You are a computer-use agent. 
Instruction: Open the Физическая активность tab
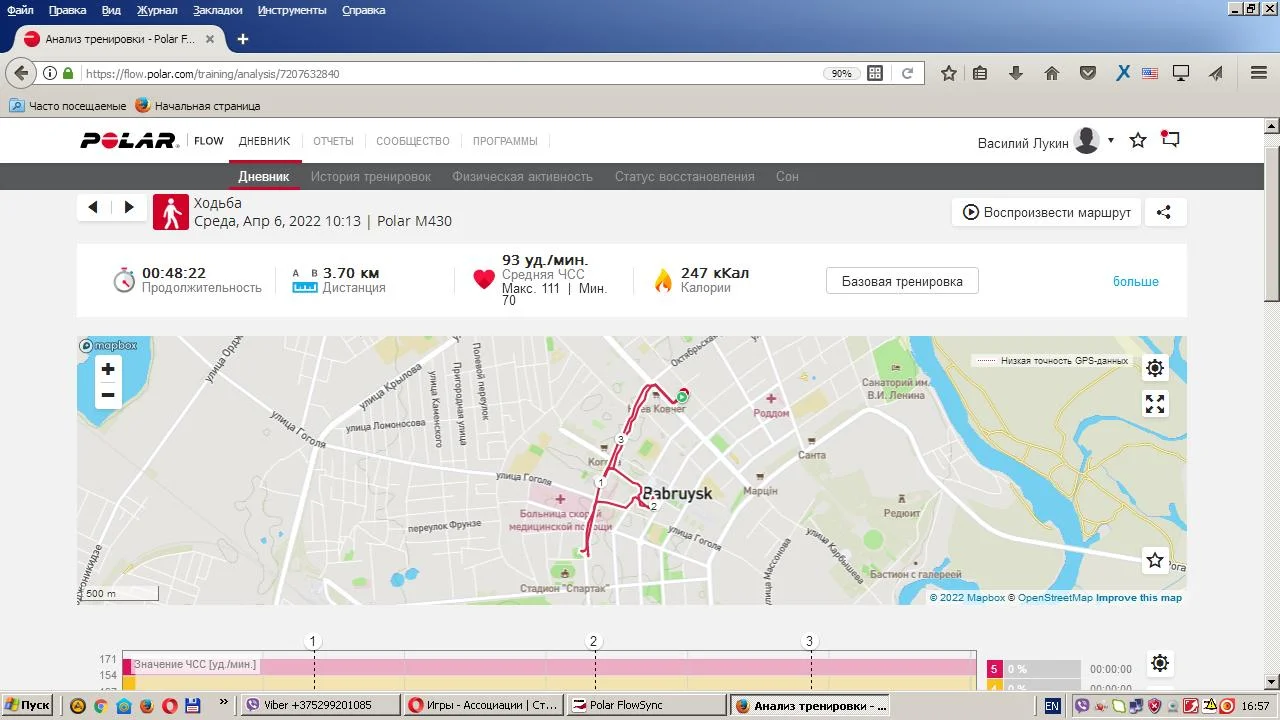[x=523, y=176]
